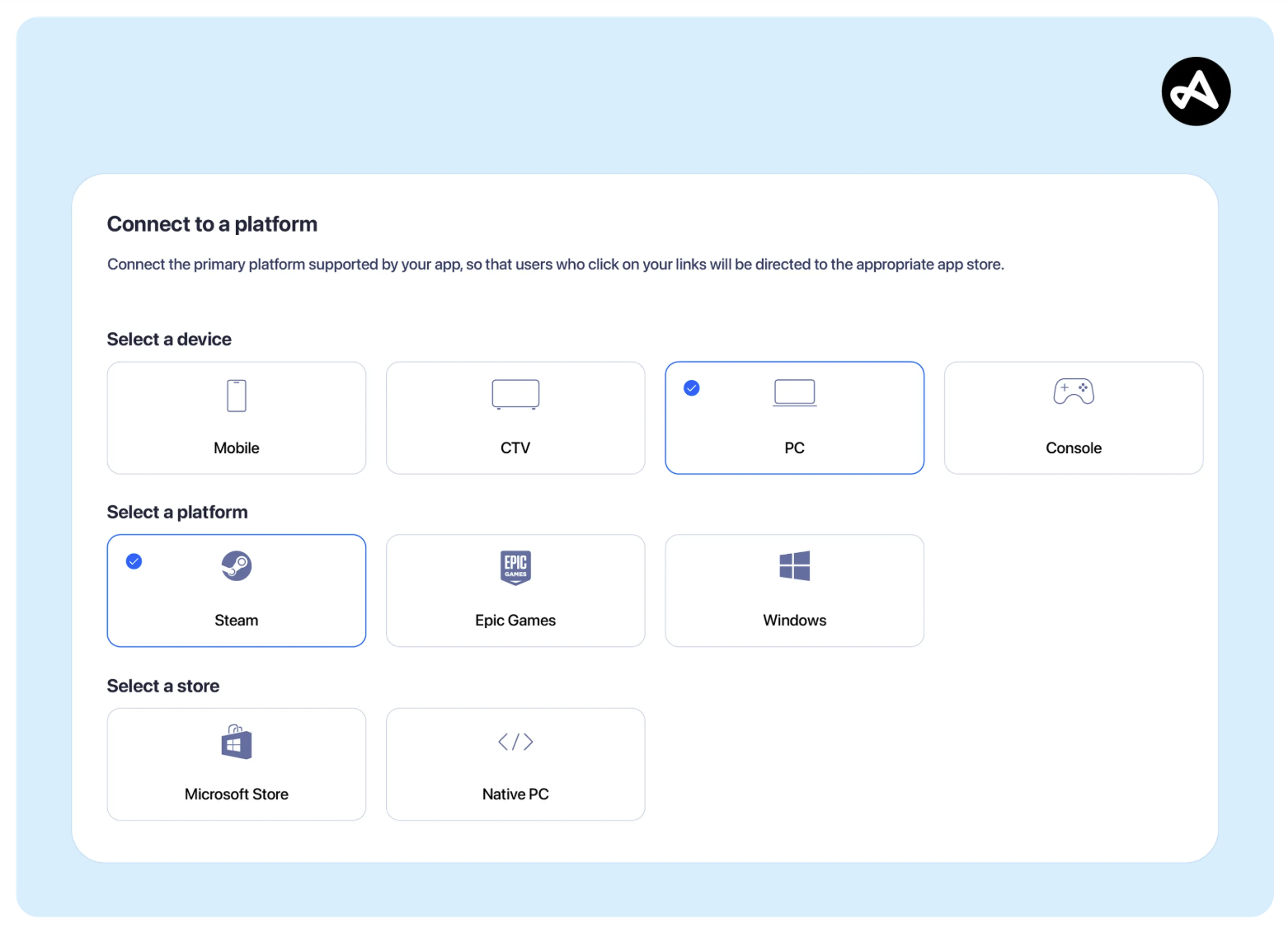Choose the Windows platform label

point(795,621)
